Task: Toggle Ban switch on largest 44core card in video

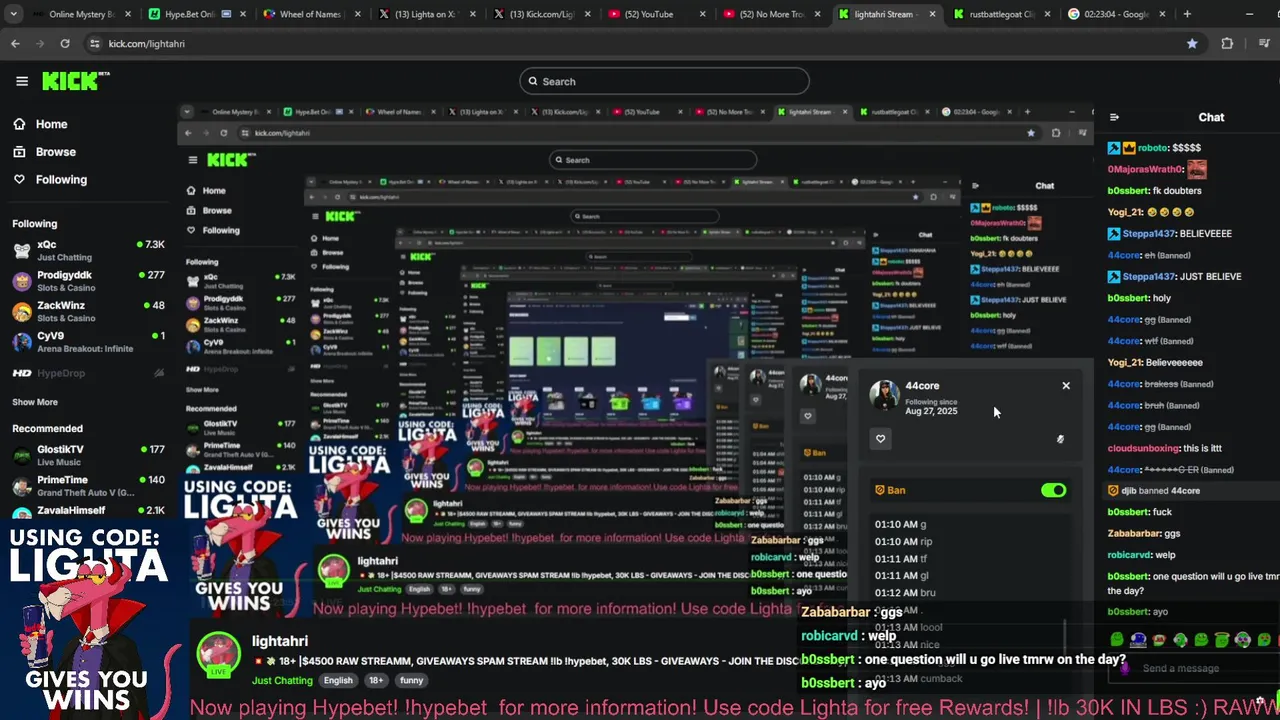Action: 1053,491
